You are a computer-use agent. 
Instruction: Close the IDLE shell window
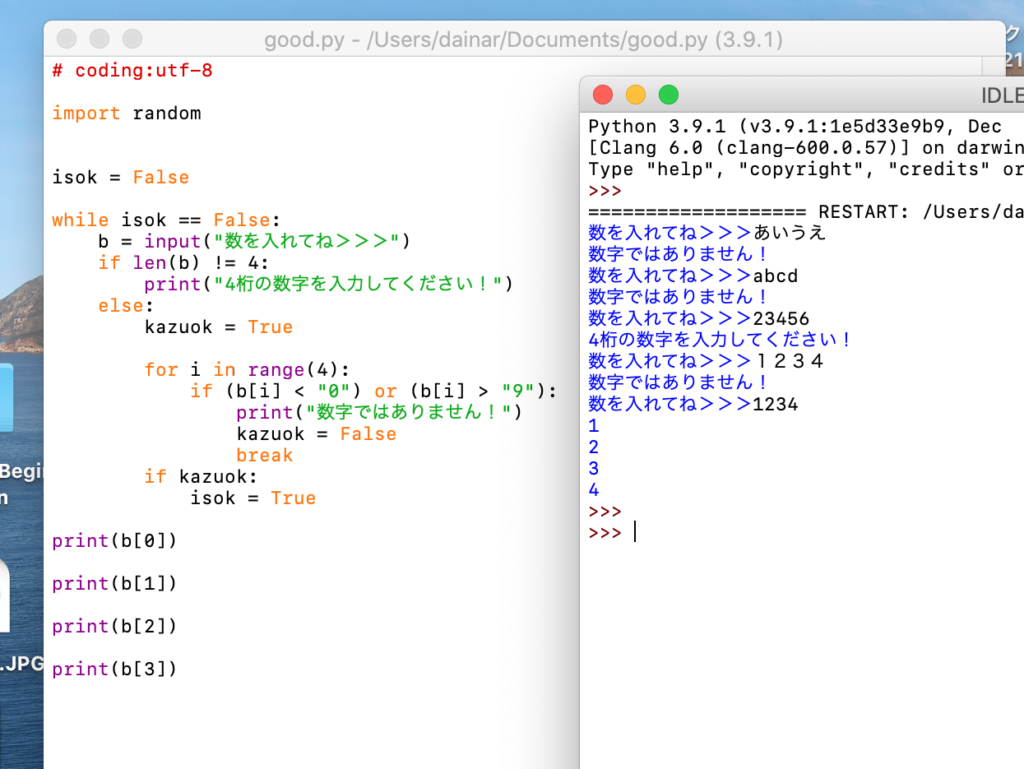point(603,95)
